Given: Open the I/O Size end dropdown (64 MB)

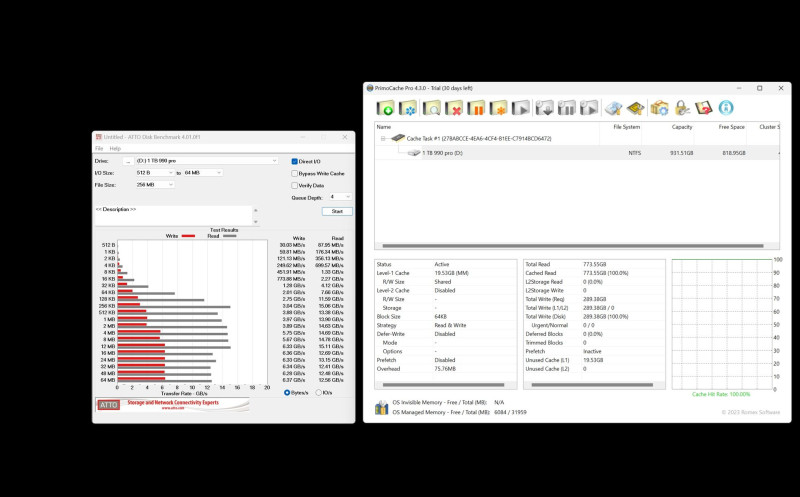Looking at the screenshot, I should click(203, 173).
